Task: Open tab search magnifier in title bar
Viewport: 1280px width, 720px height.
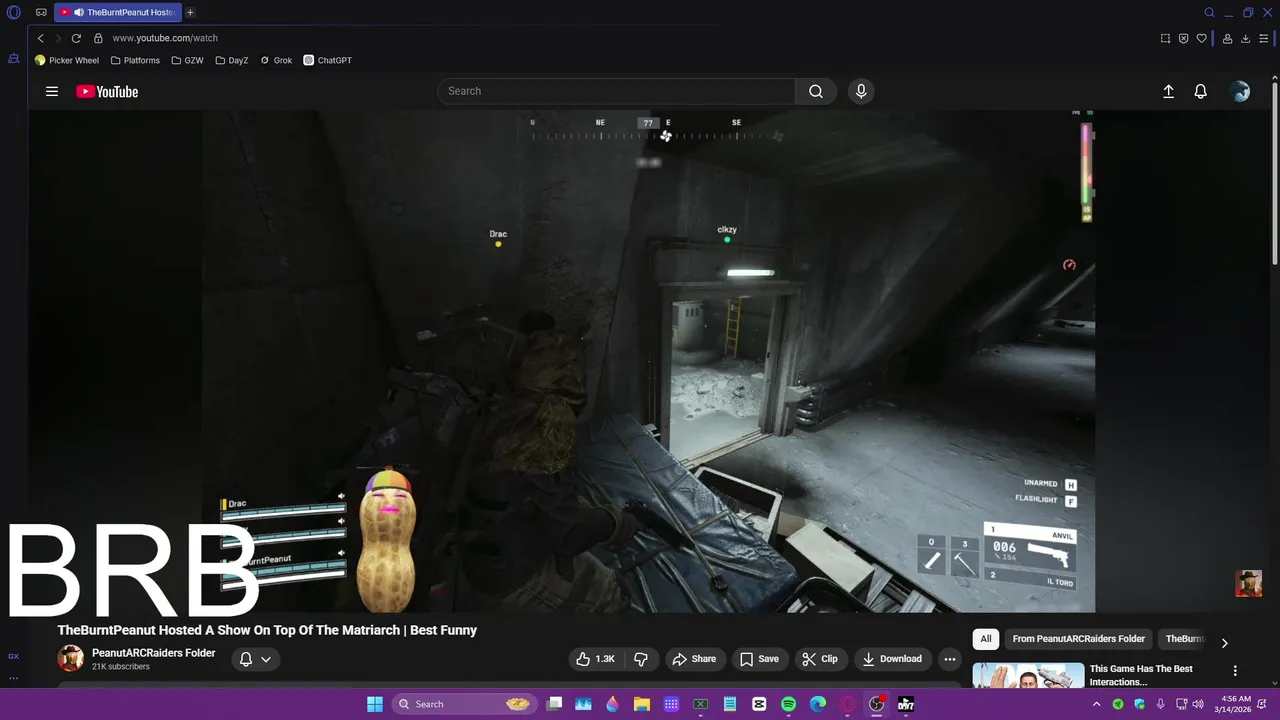Action: click(1209, 13)
